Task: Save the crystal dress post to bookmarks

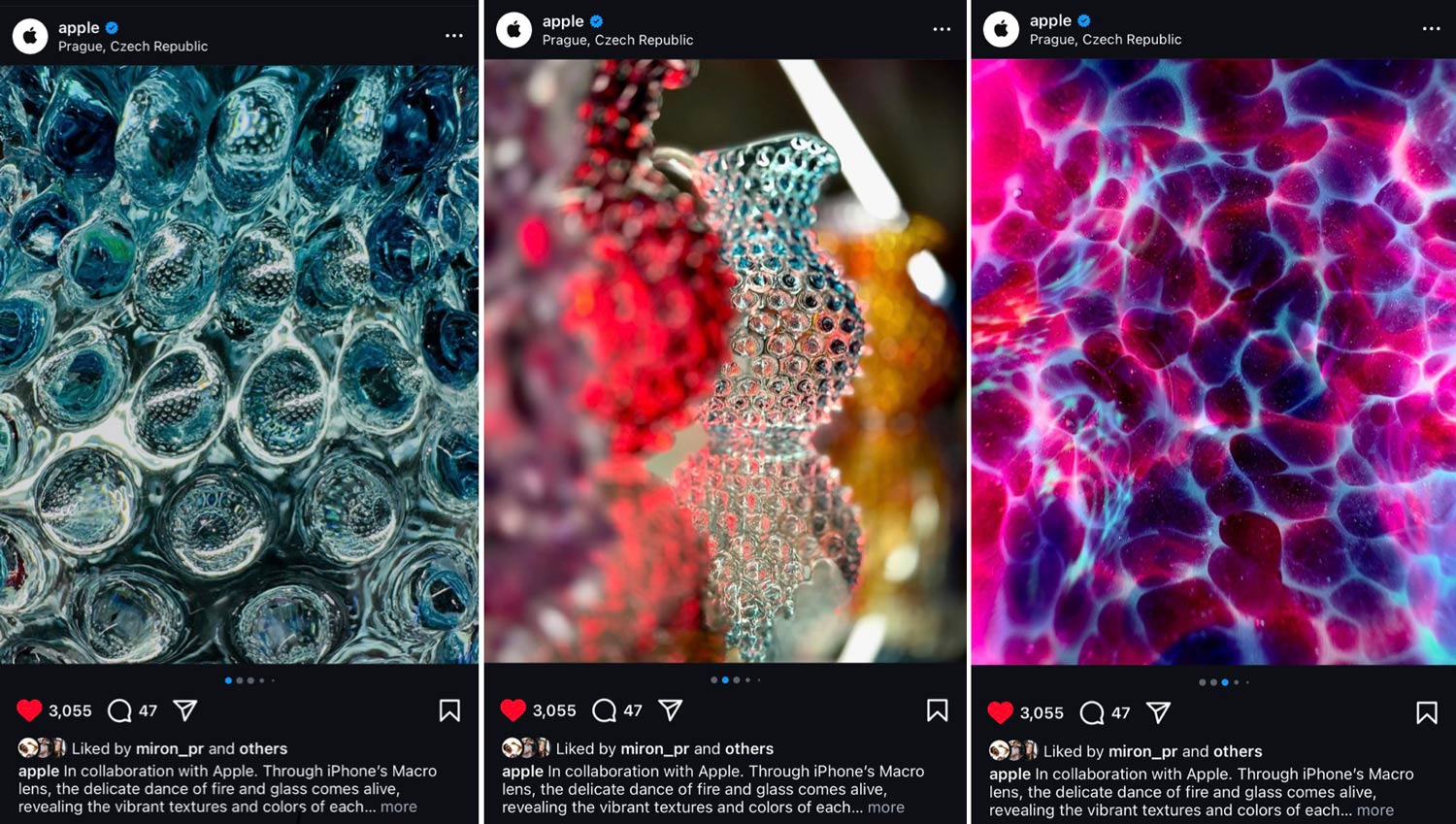Action: click(x=937, y=710)
